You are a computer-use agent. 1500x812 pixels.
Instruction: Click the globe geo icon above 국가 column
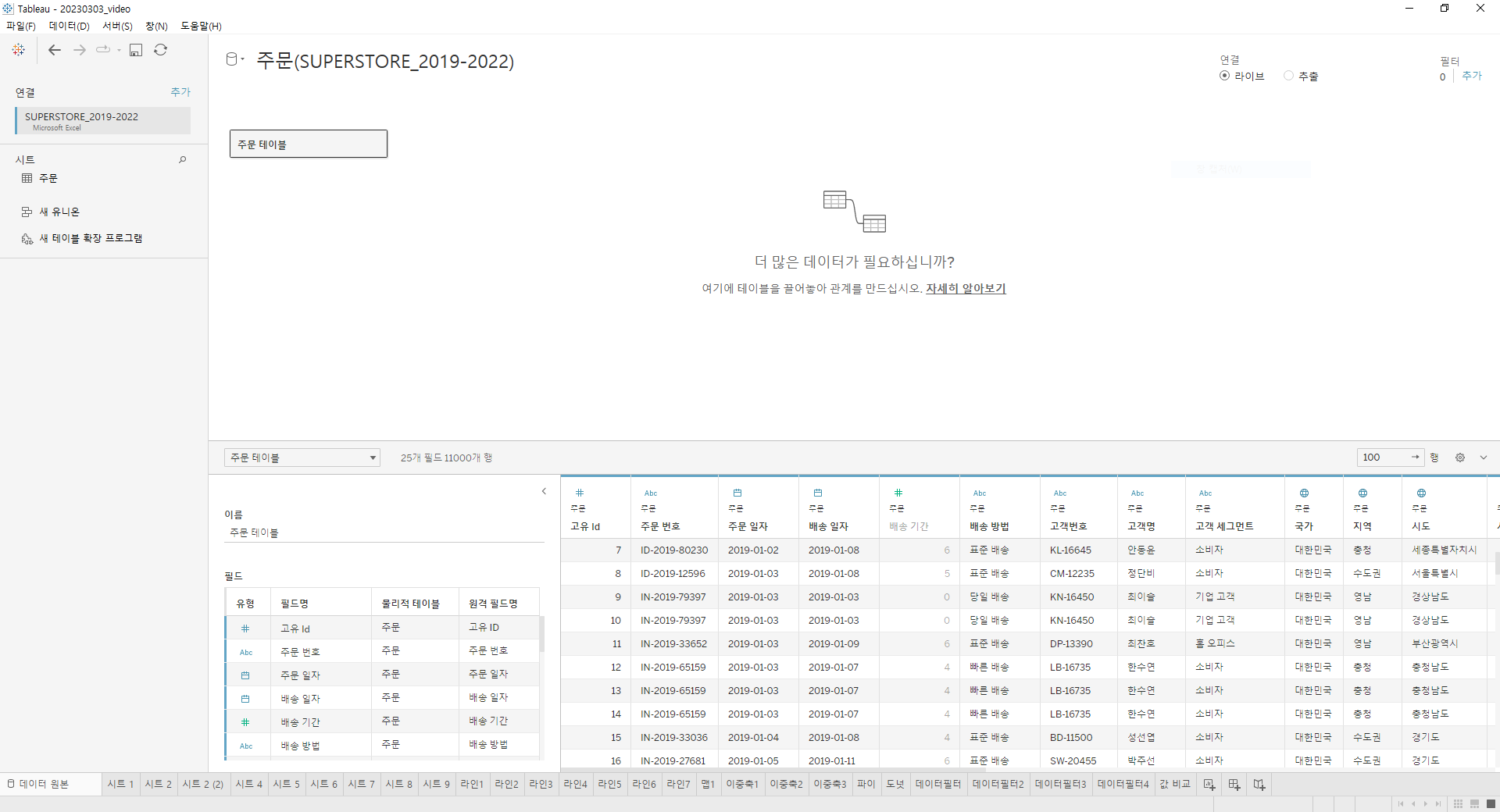click(x=1304, y=493)
